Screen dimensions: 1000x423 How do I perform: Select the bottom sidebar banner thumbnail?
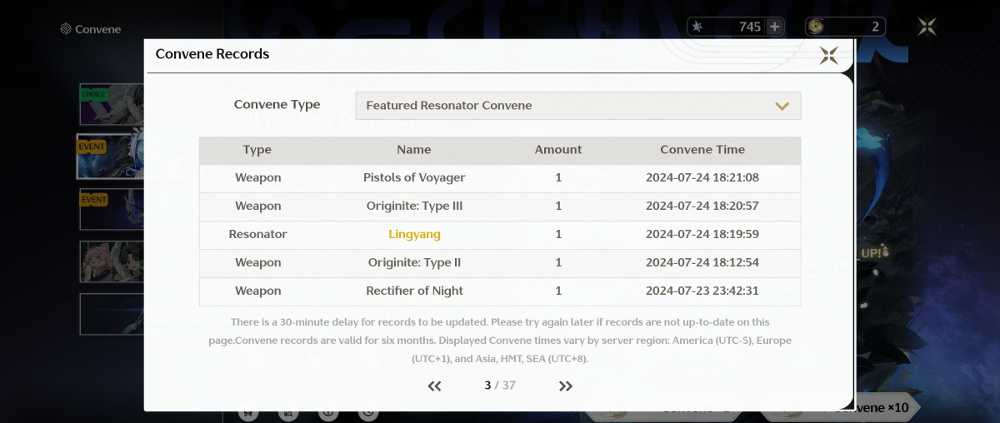[112, 314]
